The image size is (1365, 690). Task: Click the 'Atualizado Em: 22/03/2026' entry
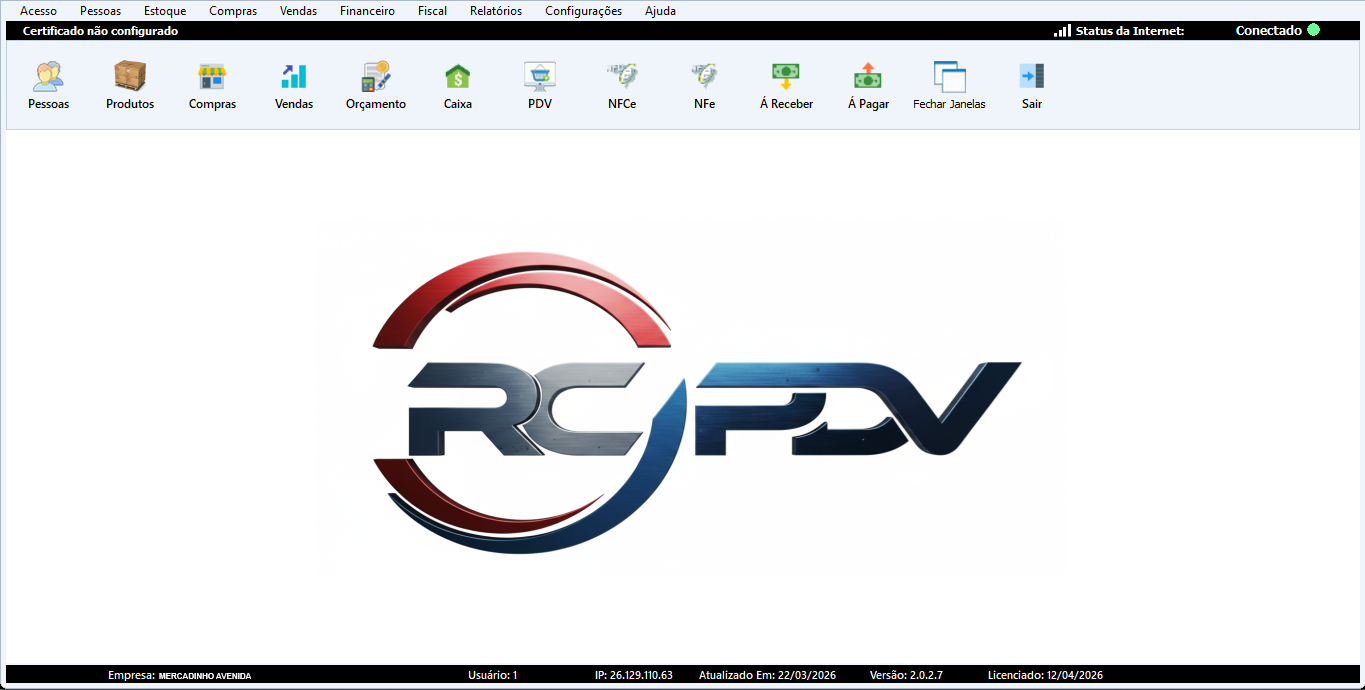(x=767, y=675)
